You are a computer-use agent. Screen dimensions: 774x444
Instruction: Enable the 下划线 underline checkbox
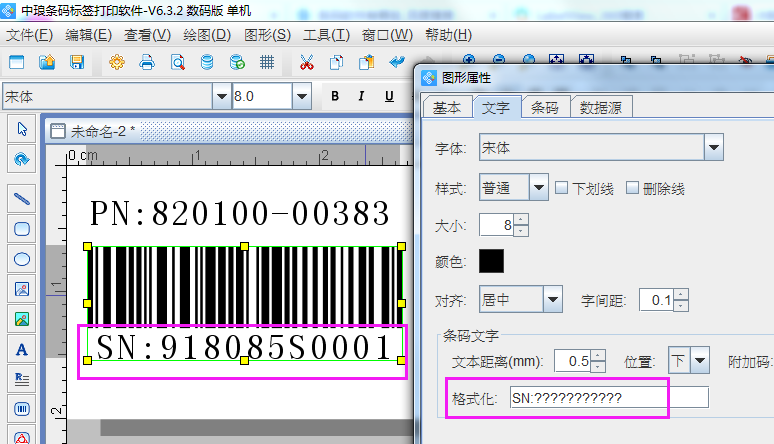[562, 187]
